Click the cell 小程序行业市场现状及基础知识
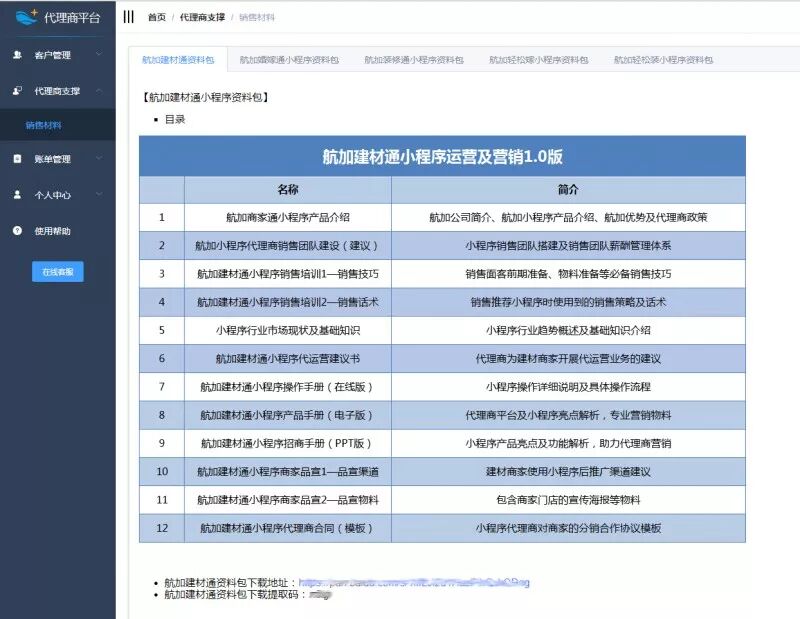The width and height of the screenshot is (800, 619). 288,330
